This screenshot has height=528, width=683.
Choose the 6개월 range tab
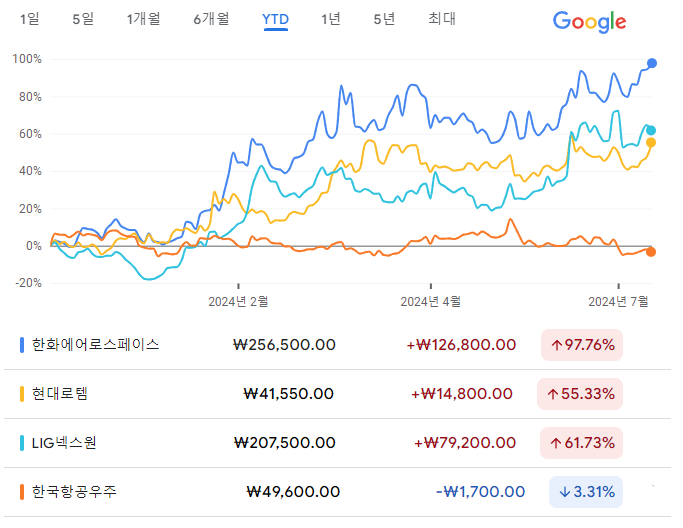click(211, 19)
